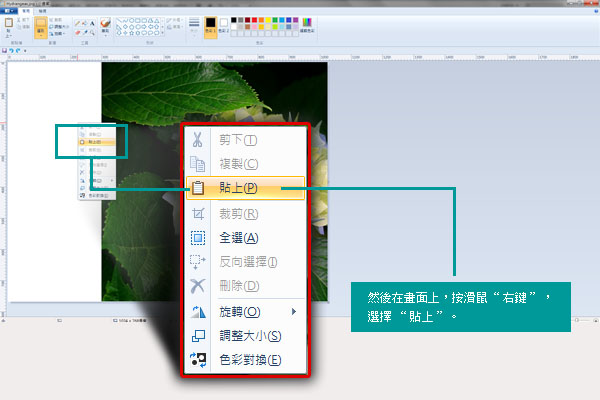The image size is (600, 400).
Task: Expand the shapes gallery with the More arrow
Action: pos(163,33)
